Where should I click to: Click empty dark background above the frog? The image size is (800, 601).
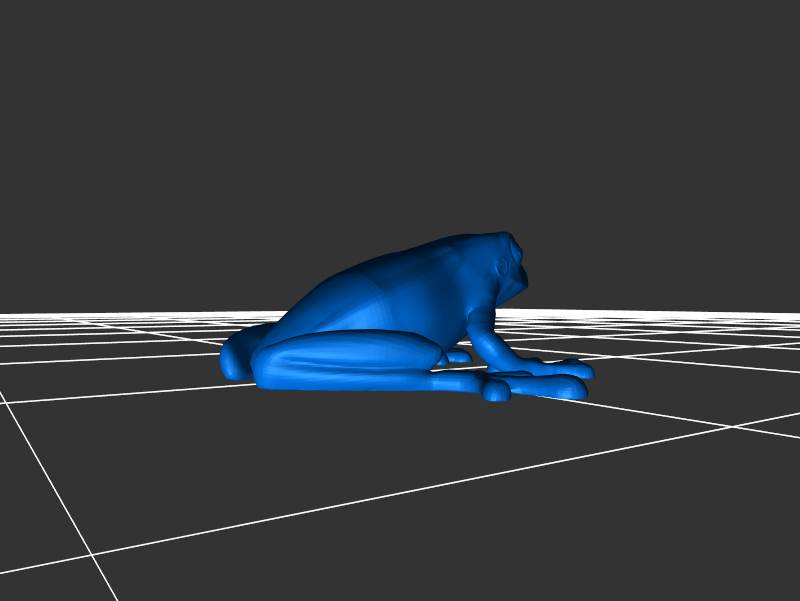click(400, 120)
